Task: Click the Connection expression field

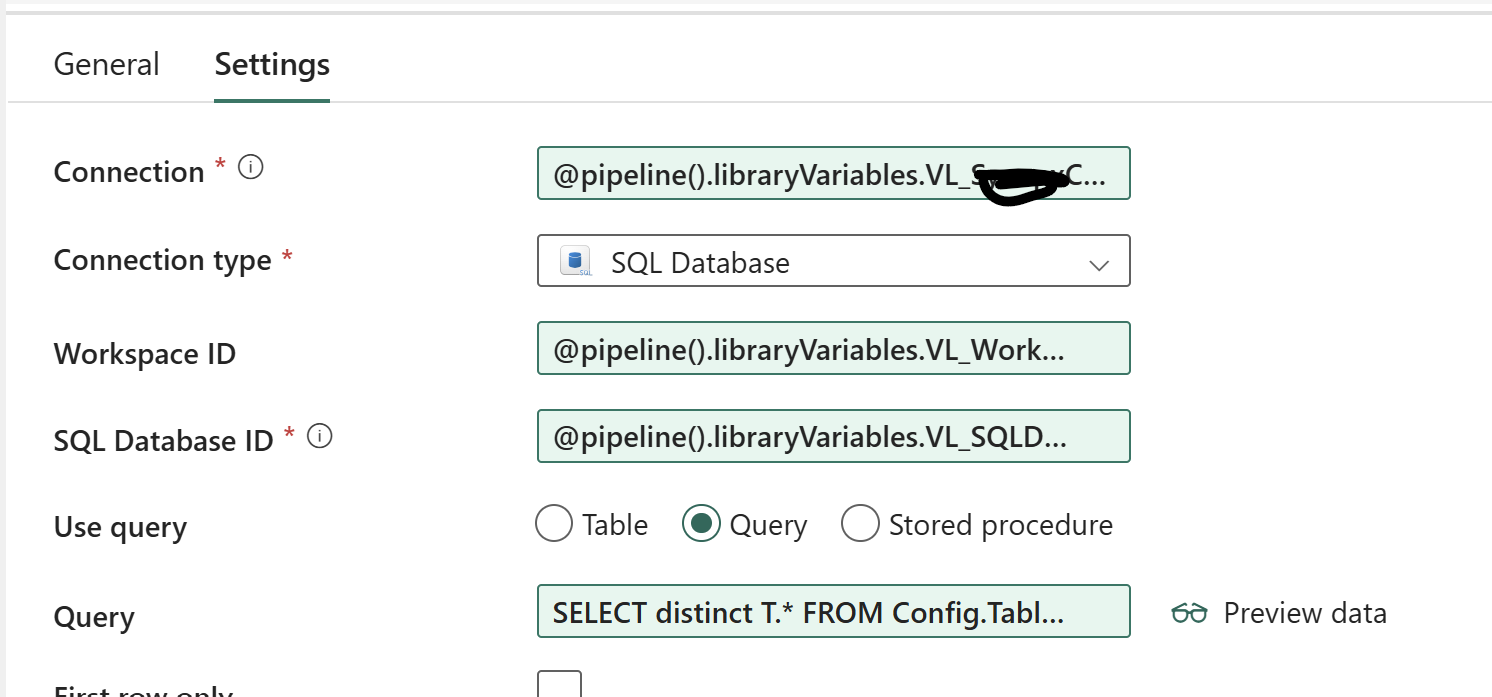Action: tap(834, 173)
